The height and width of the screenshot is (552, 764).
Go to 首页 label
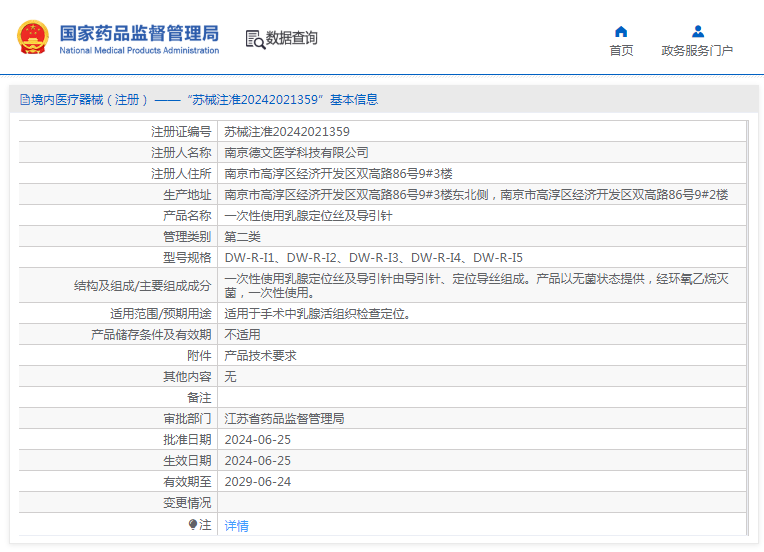(x=621, y=51)
